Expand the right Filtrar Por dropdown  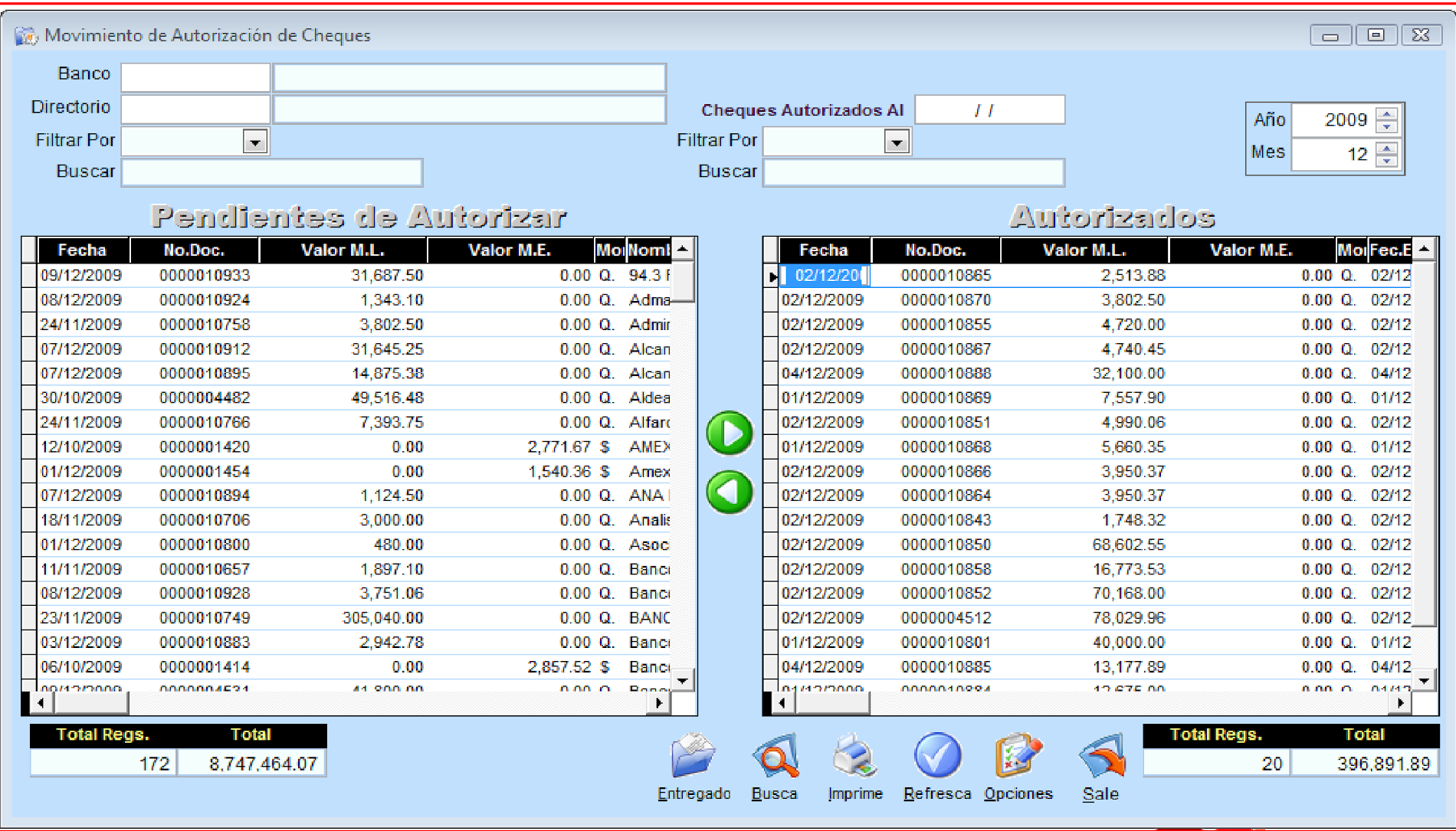pyautogui.click(x=896, y=142)
